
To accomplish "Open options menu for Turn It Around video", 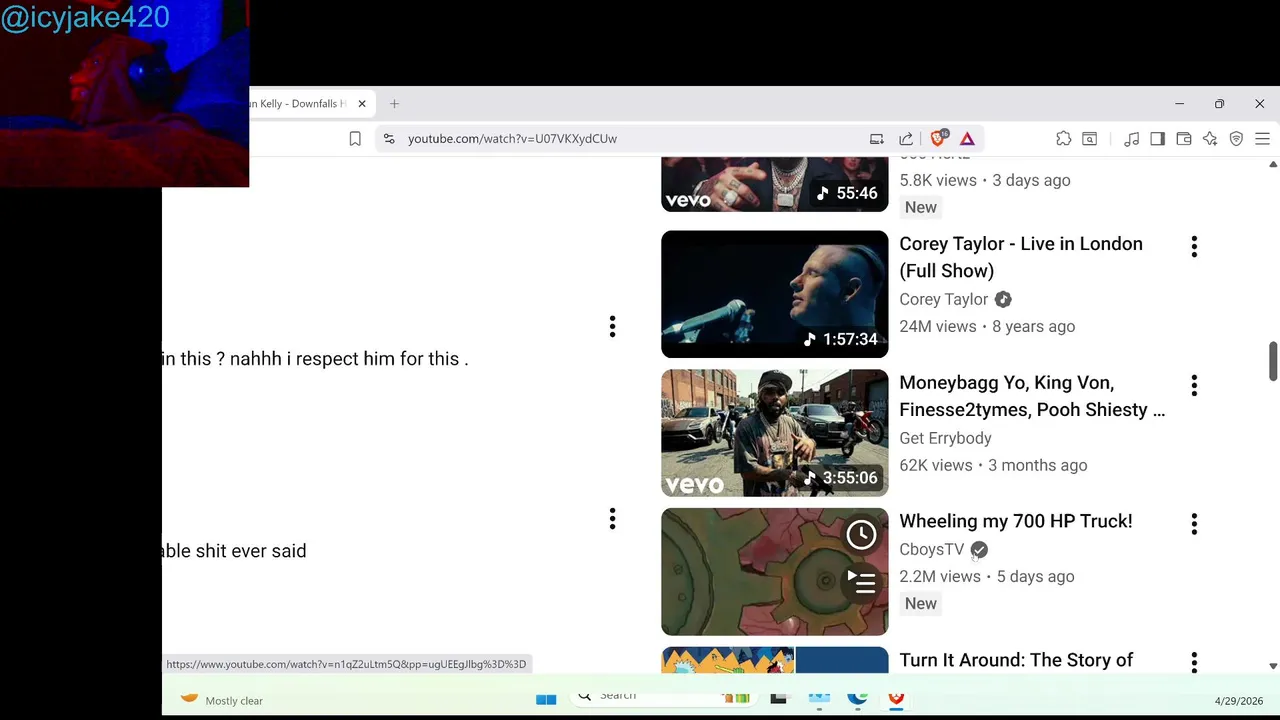I will [1194, 662].
